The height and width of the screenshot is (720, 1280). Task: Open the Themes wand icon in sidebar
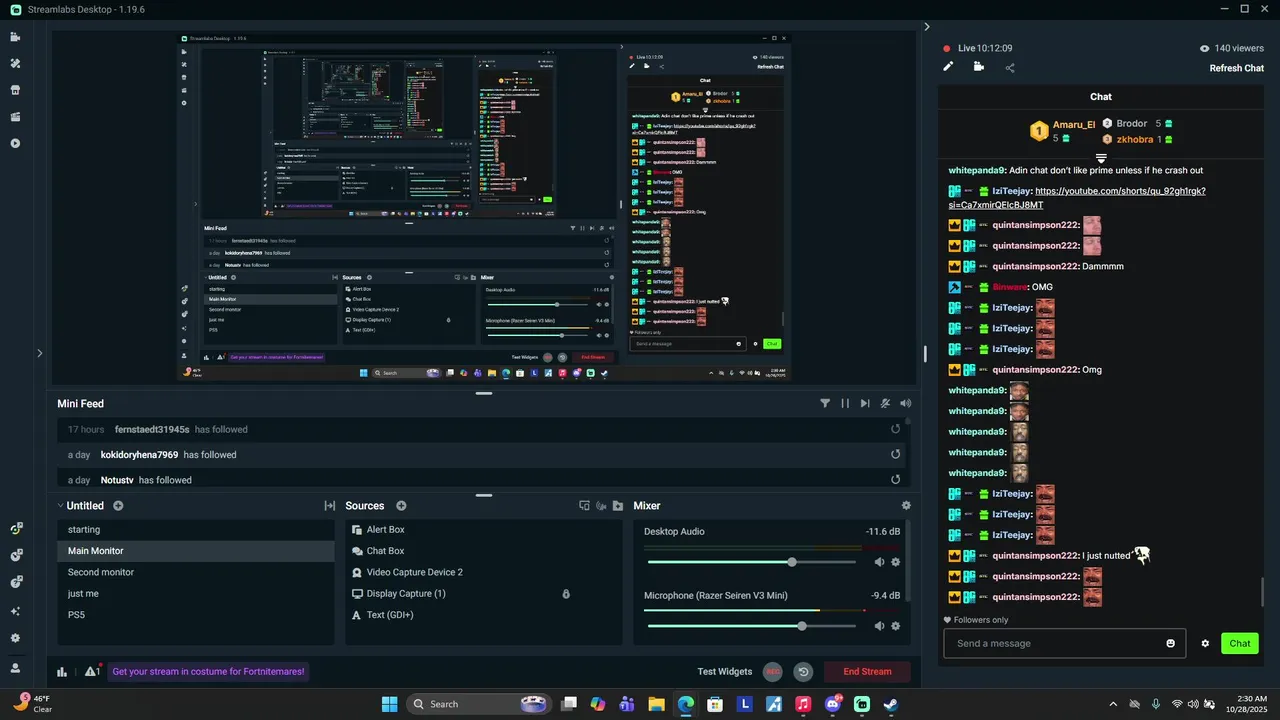(x=15, y=63)
